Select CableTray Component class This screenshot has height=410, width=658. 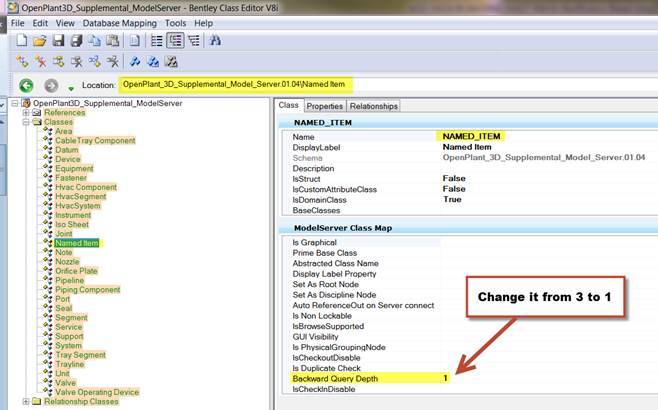pyautogui.click(x=95, y=141)
